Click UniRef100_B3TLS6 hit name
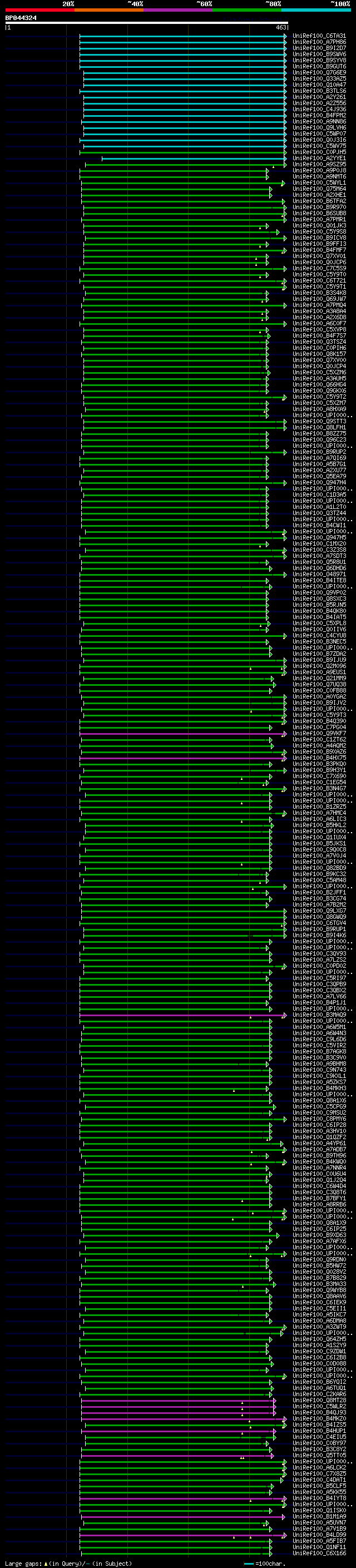 coord(319,91)
